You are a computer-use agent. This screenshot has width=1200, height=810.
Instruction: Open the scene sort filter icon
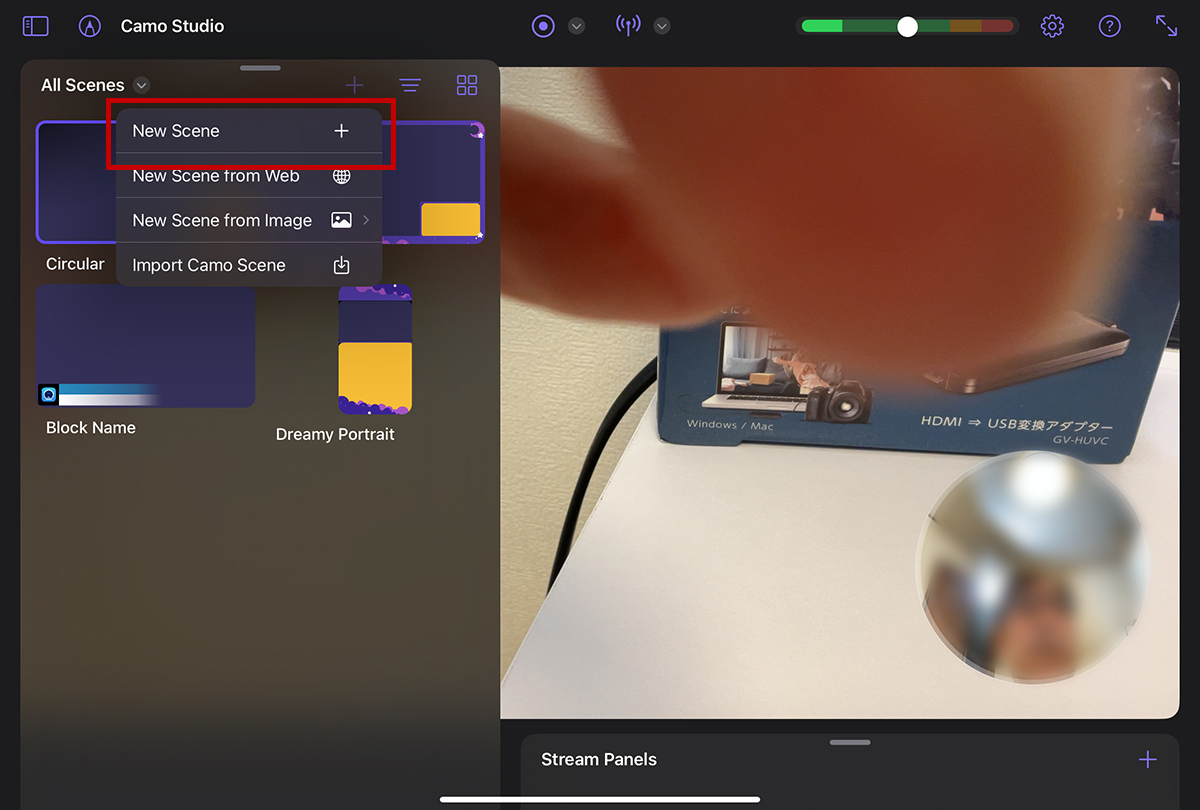(x=410, y=85)
